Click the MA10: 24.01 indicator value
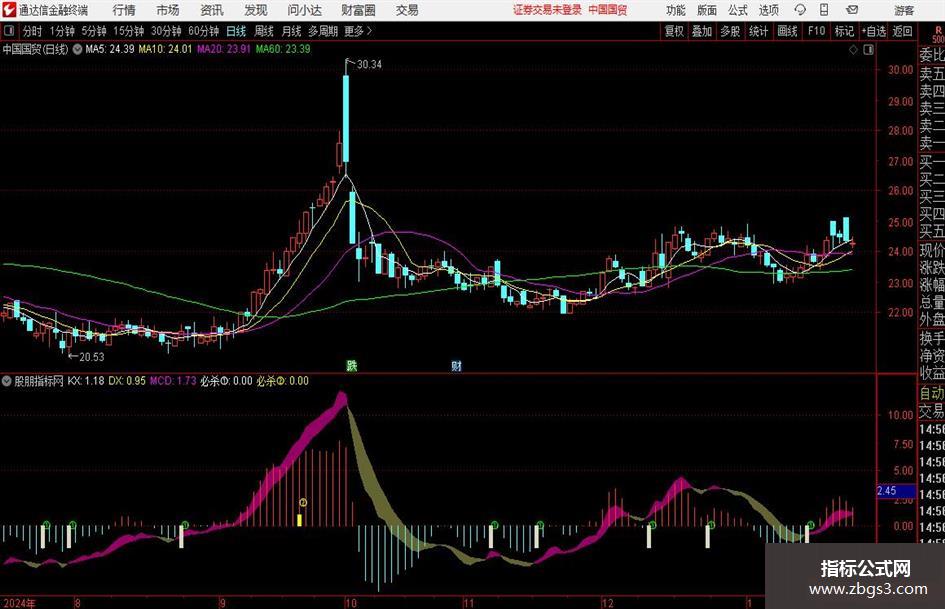 [165, 49]
